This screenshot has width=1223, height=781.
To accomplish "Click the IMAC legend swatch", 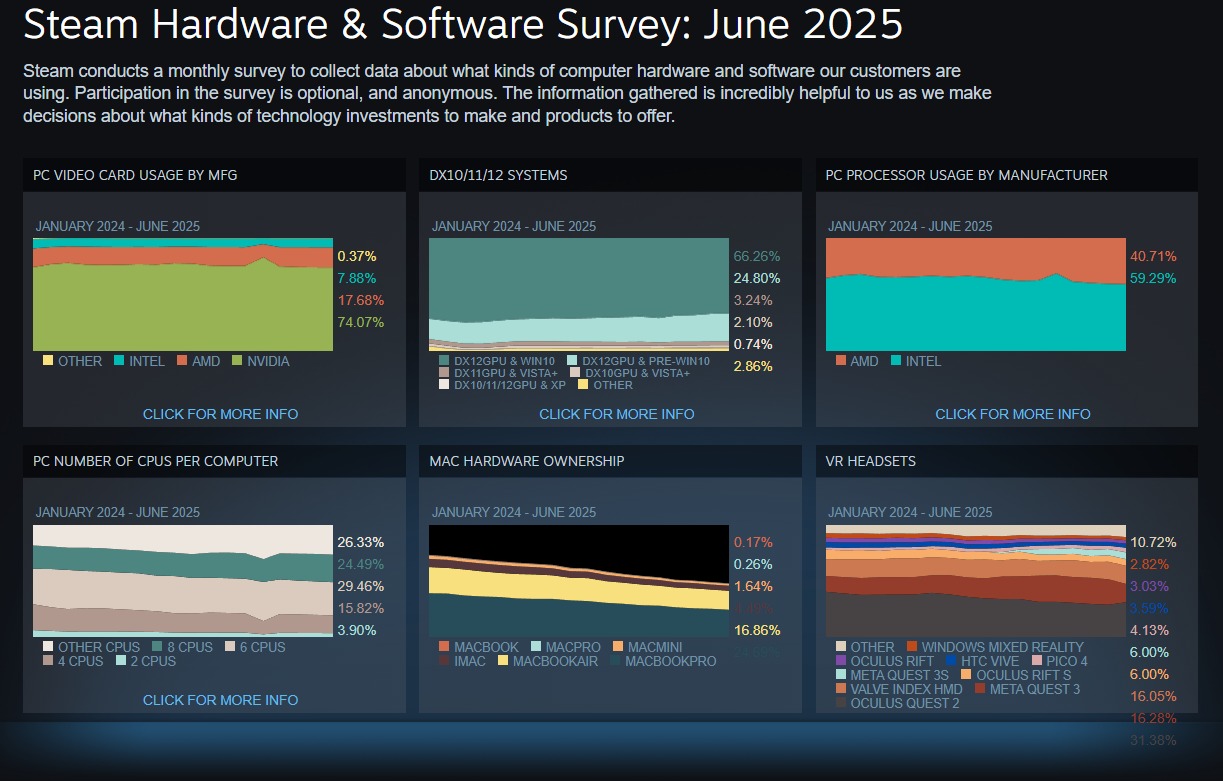I will coord(444,660).
